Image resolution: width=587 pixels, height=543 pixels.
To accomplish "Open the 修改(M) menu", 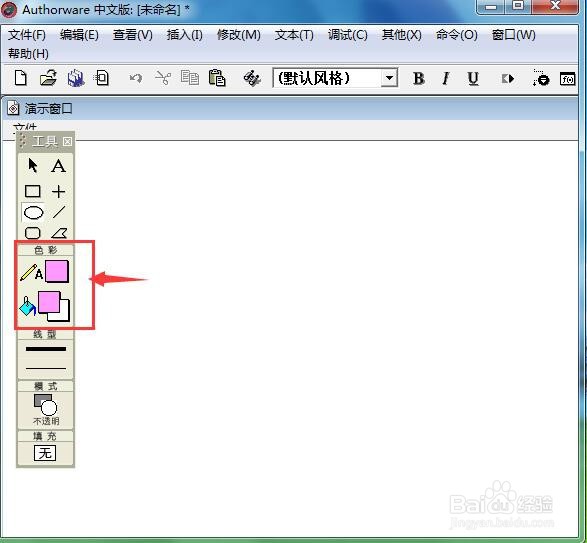I will pyautogui.click(x=239, y=35).
